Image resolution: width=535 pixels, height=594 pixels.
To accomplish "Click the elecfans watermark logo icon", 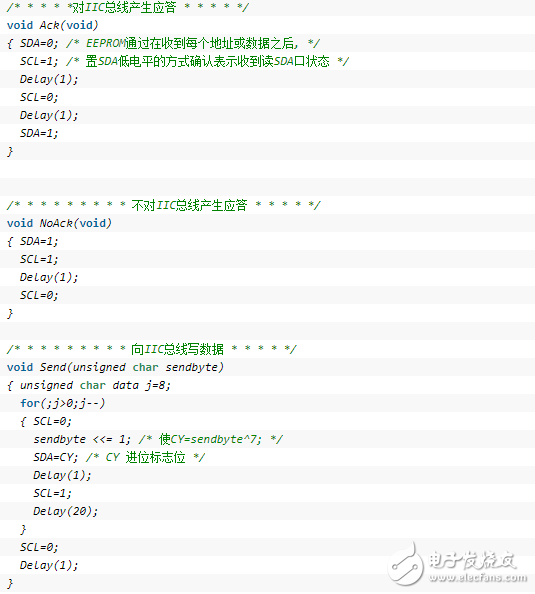I will pos(406,564).
